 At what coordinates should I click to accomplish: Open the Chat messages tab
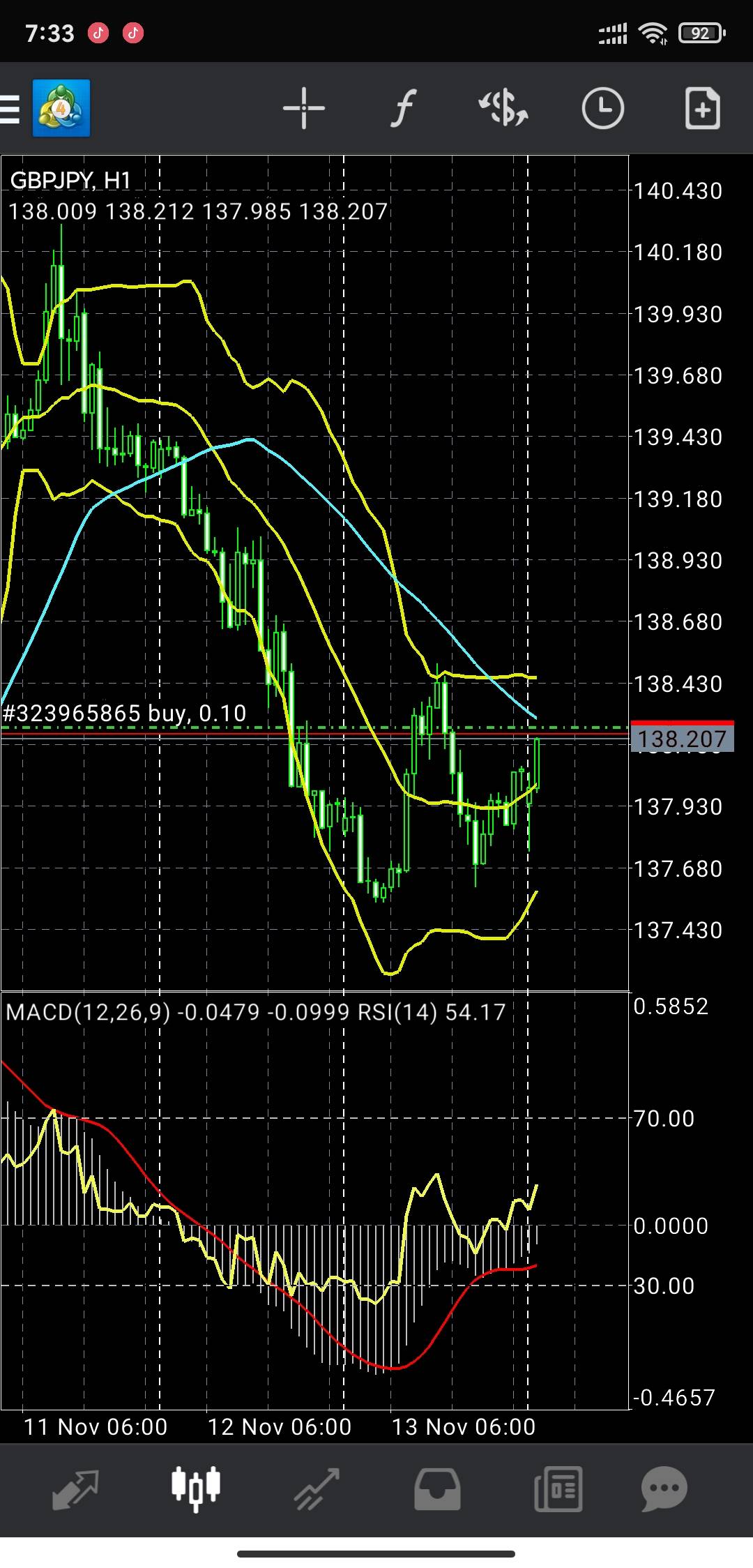[x=664, y=1489]
